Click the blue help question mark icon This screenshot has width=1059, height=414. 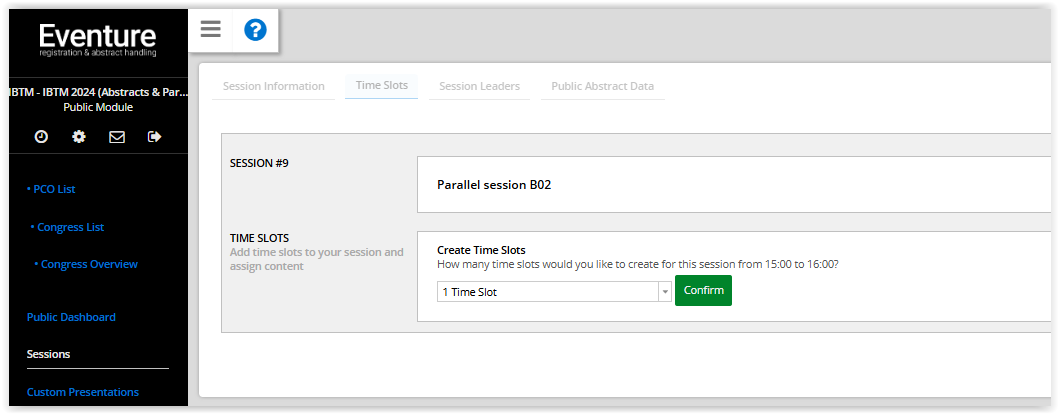[255, 30]
